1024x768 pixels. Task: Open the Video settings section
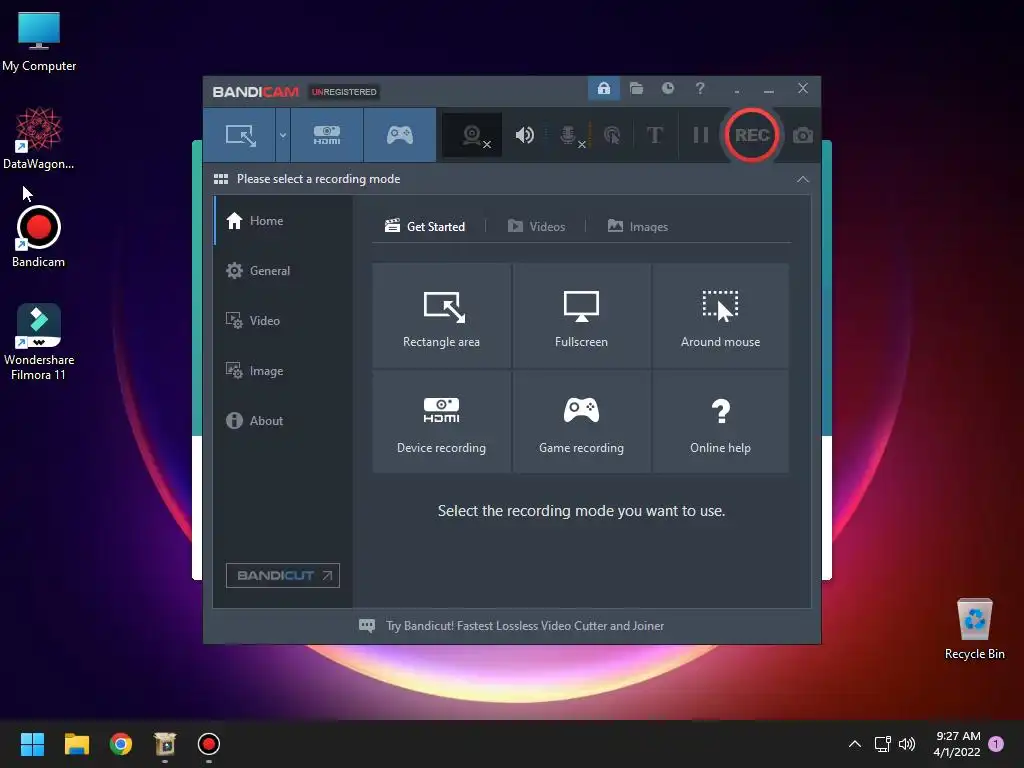pyautogui.click(x=283, y=321)
